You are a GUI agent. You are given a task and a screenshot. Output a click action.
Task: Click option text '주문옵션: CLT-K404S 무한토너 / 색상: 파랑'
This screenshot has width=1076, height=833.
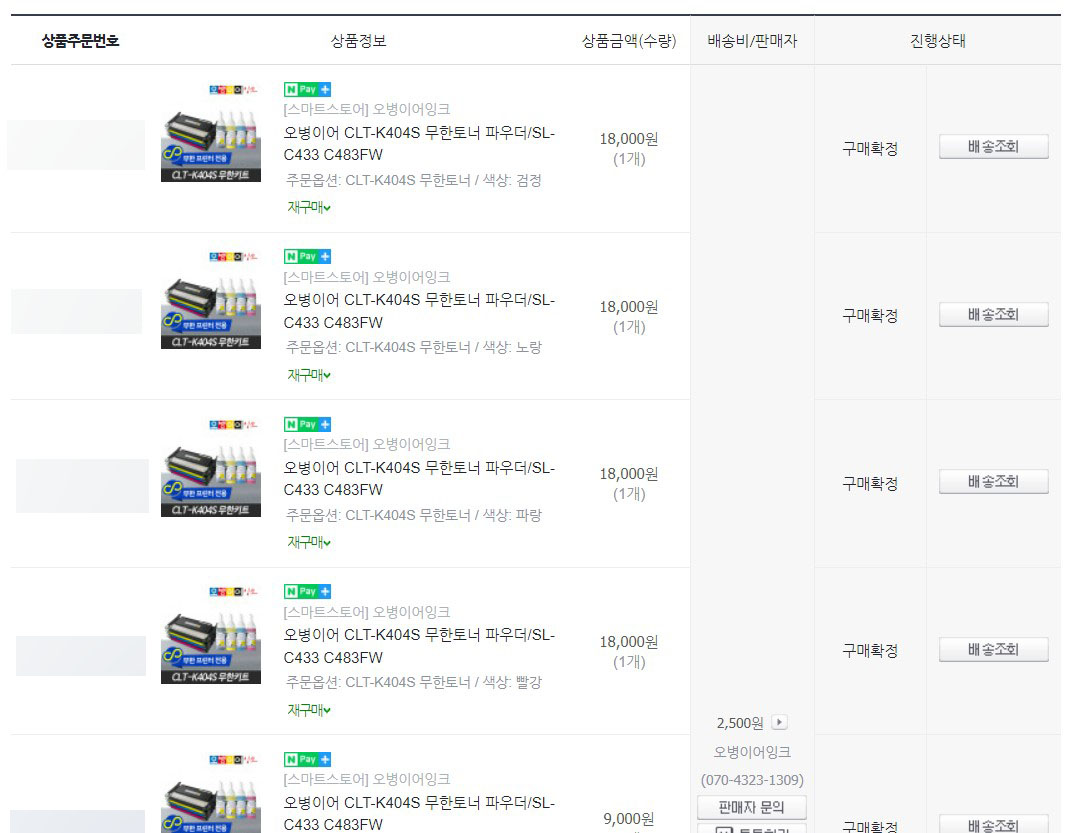414,515
